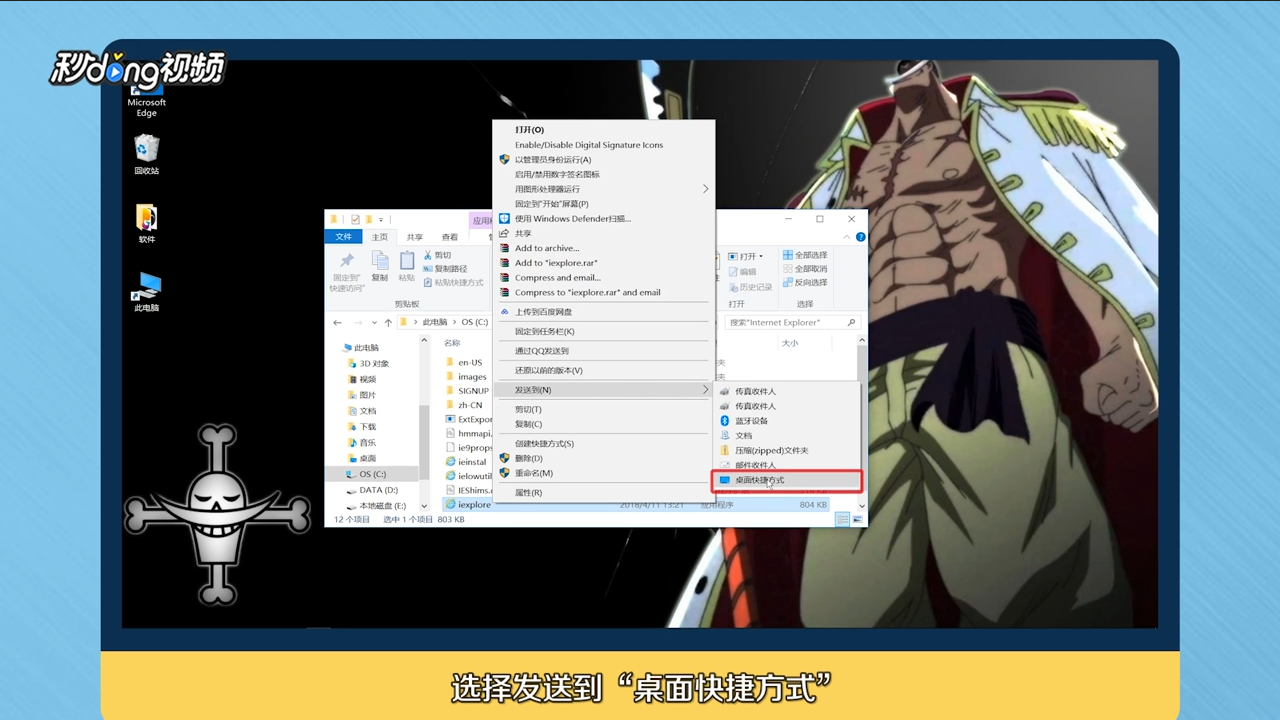
Task: Open the 打开 dropdown arrow in ribbon
Action: point(761,257)
